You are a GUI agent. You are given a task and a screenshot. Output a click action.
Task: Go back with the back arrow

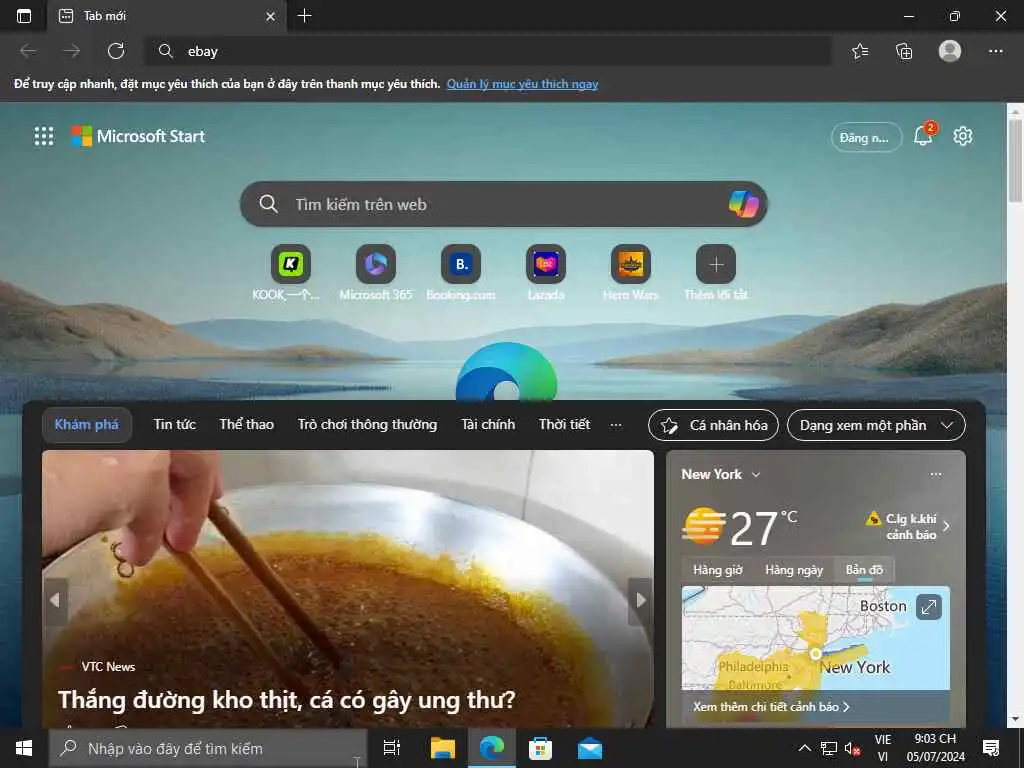pyautogui.click(x=28, y=51)
